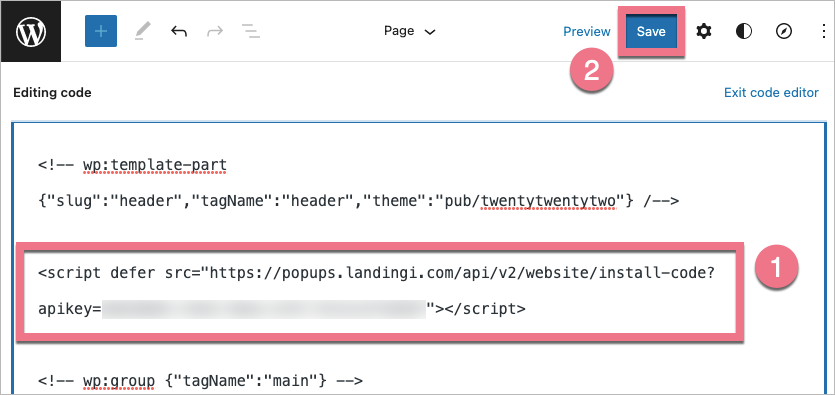Screen dimensions: 835x395
Task: Click the wp:group tagName main line
Action: tap(200, 381)
